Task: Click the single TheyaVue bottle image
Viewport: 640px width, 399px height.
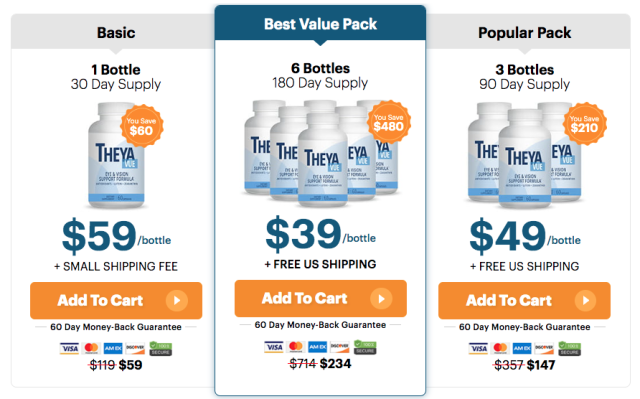Action: coord(116,155)
